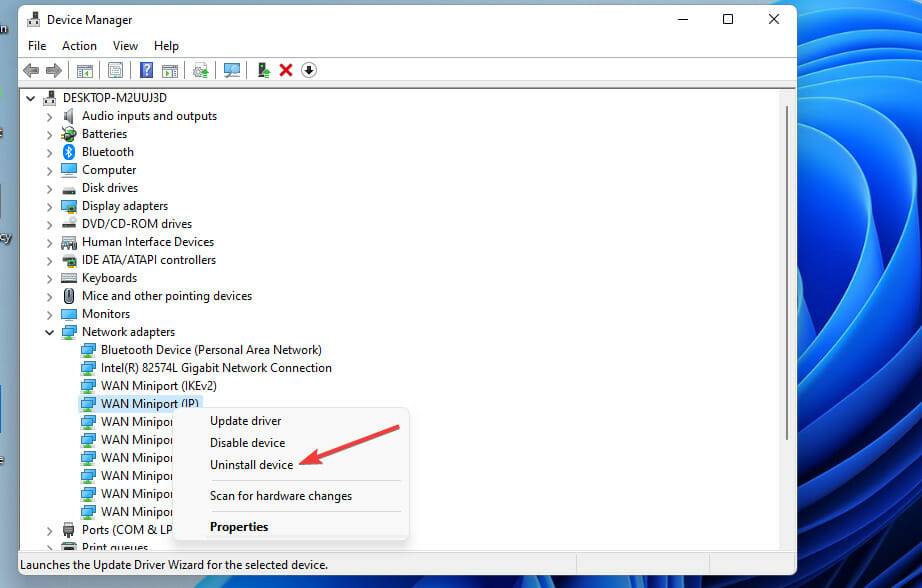Expand the Keyboards node

(49, 279)
